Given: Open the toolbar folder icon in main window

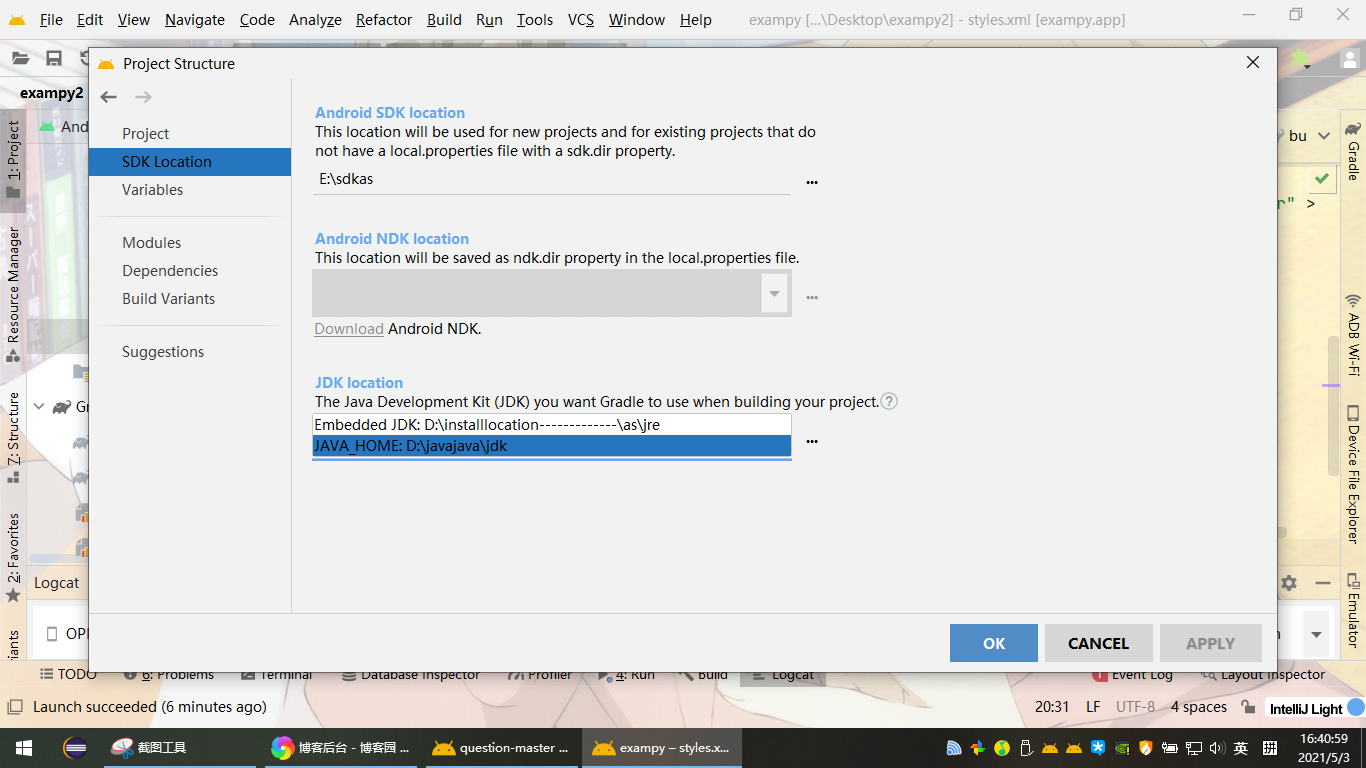Looking at the screenshot, I should coord(20,59).
